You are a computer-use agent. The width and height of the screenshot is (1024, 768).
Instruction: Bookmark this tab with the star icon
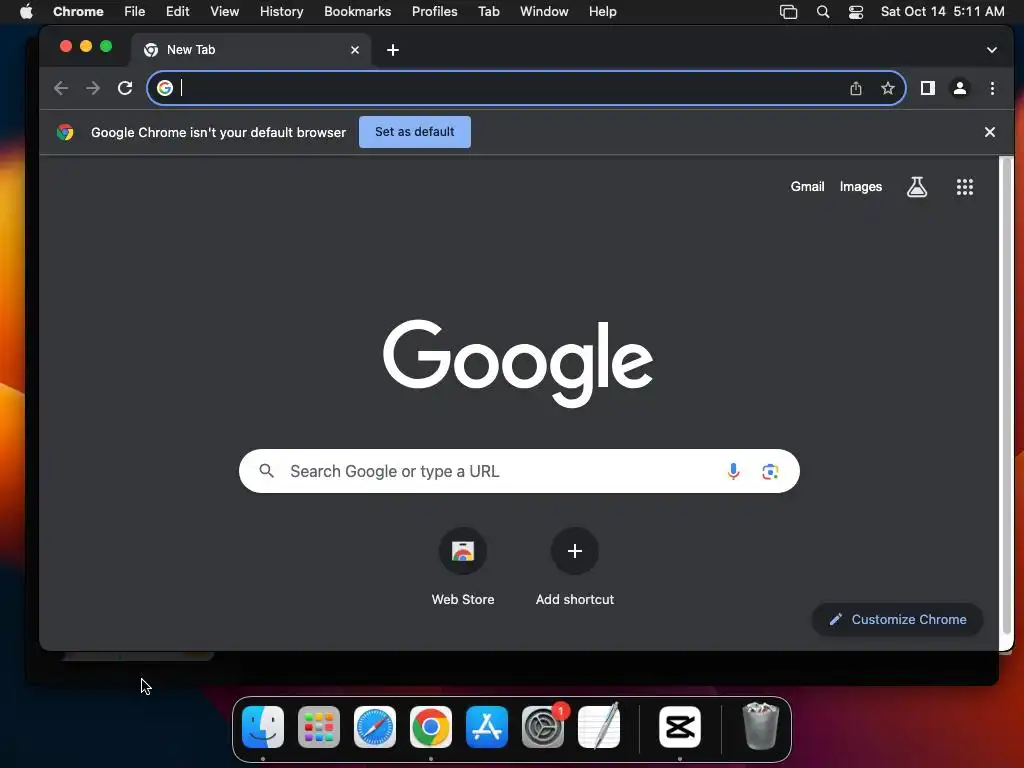click(888, 88)
